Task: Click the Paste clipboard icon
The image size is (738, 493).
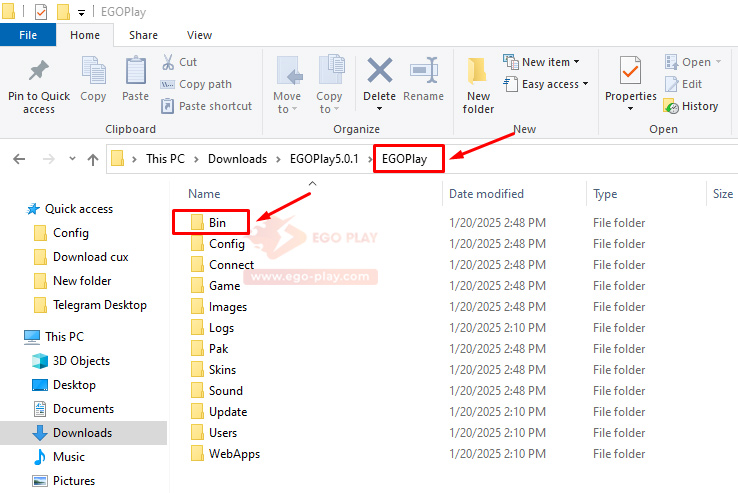Action: (136, 71)
